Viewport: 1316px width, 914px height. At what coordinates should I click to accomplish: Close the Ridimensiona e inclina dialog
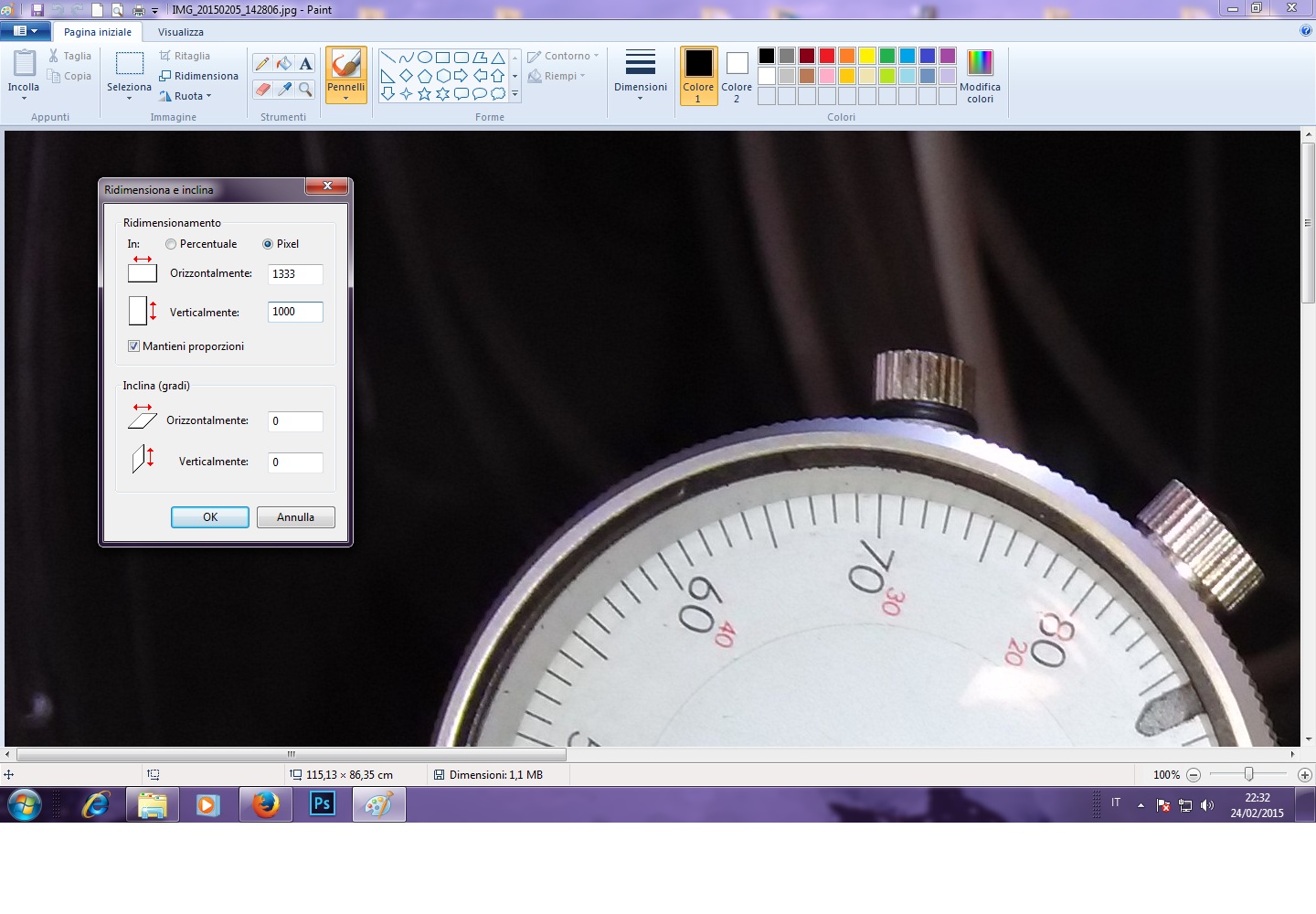pos(326,186)
